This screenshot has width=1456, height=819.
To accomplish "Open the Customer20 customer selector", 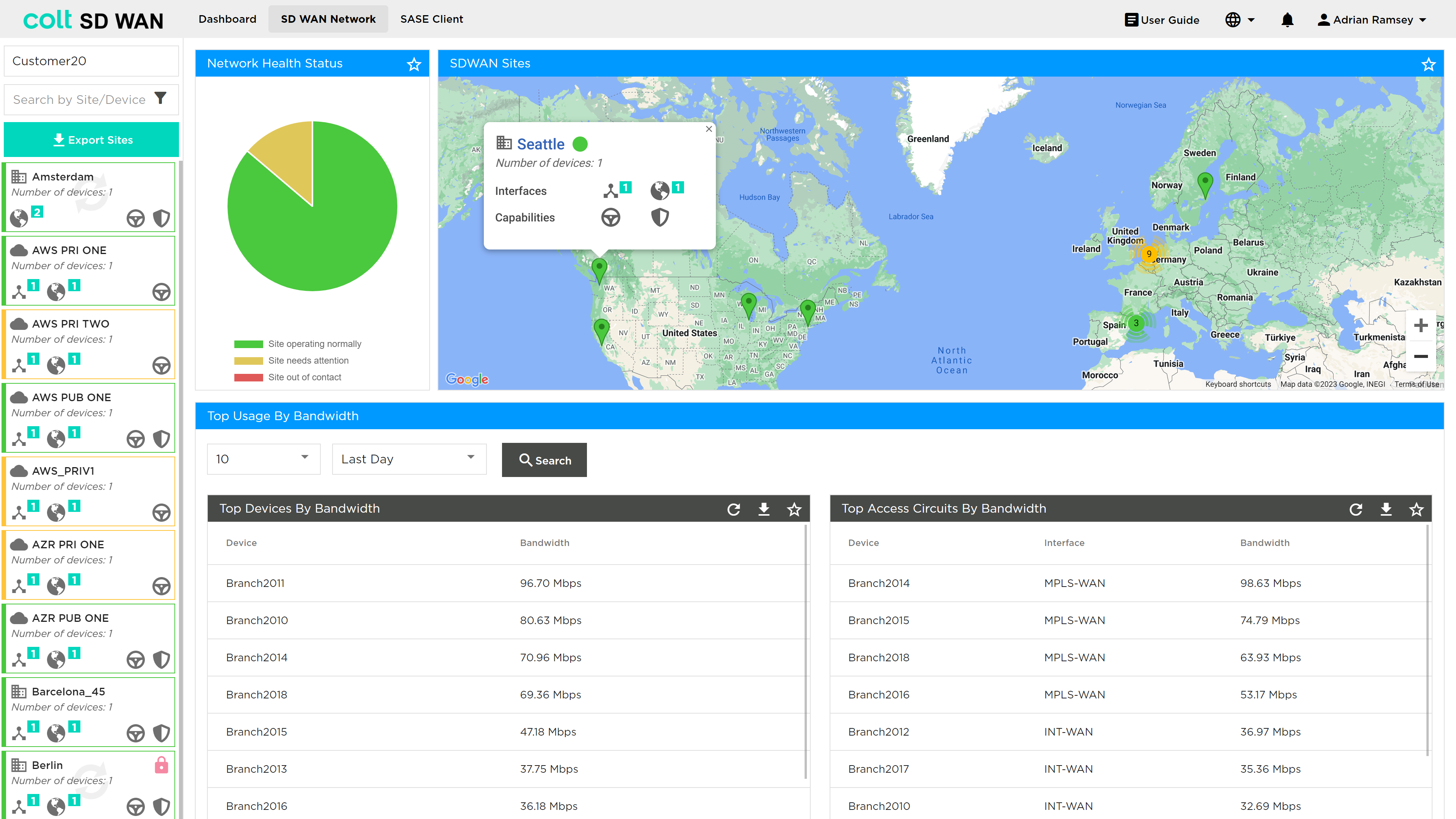I will tap(91, 61).
